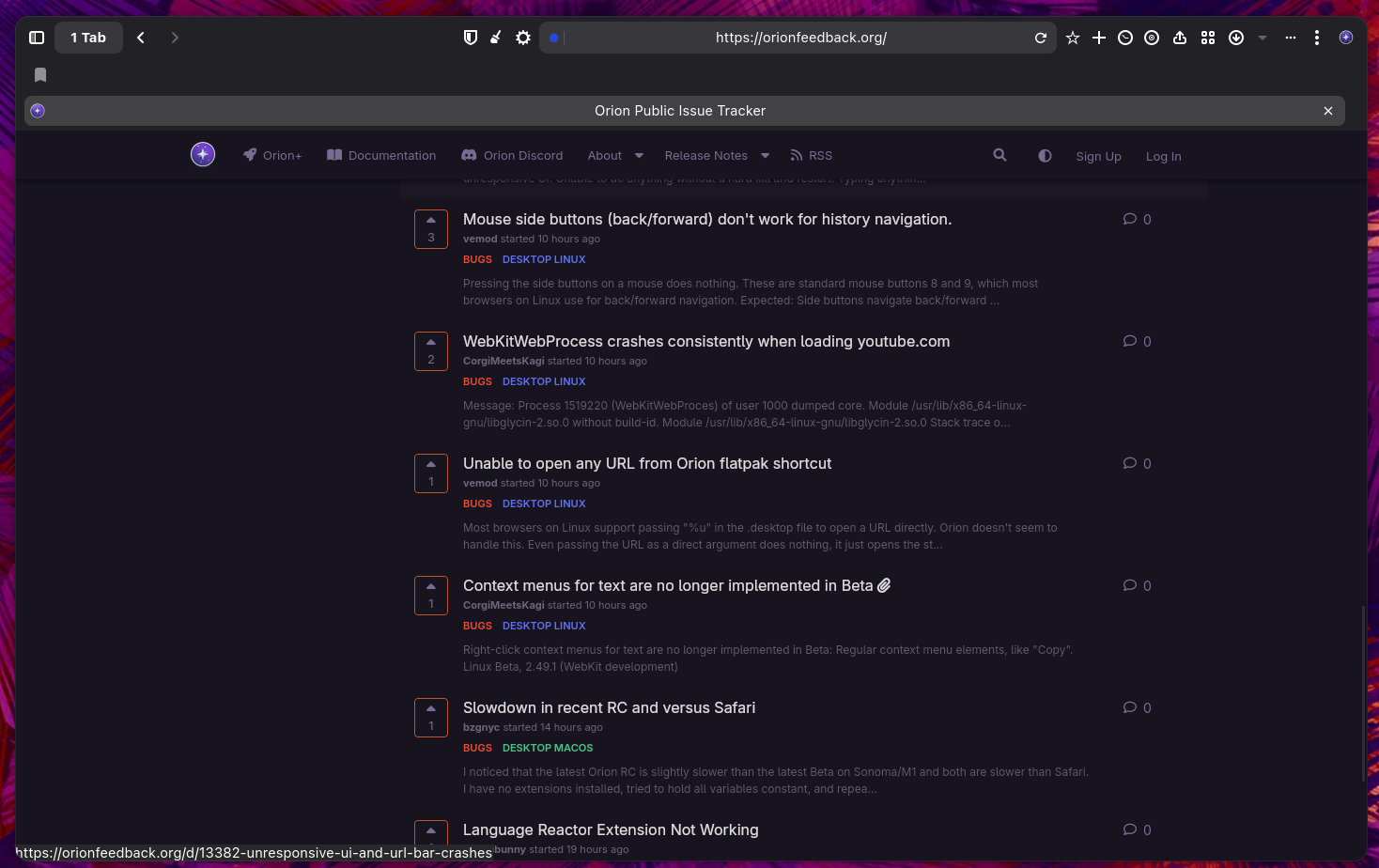Upvote the Context menus for text post
Image resolution: width=1379 pixels, height=868 pixels.
[x=431, y=596]
